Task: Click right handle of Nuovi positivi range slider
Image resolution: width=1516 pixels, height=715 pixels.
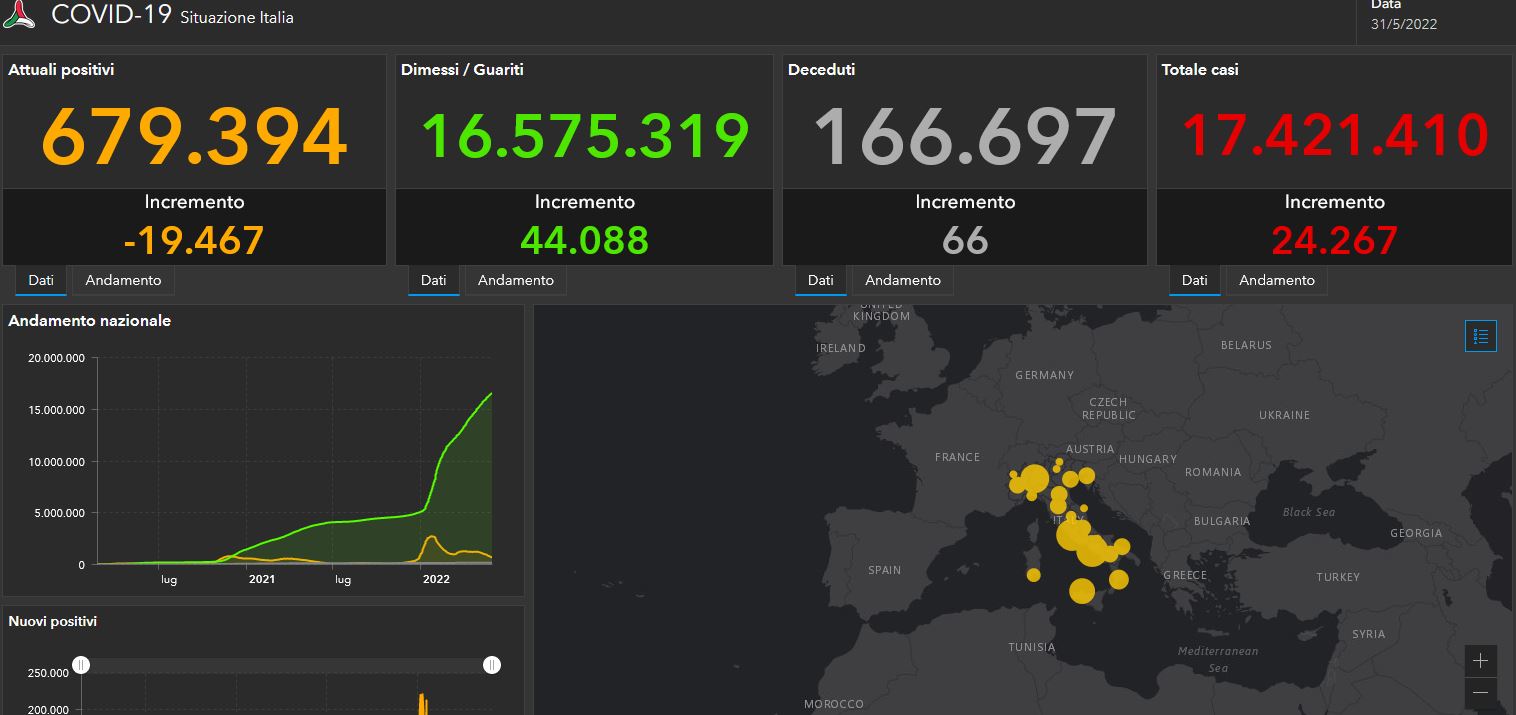Action: click(x=492, y=665)
